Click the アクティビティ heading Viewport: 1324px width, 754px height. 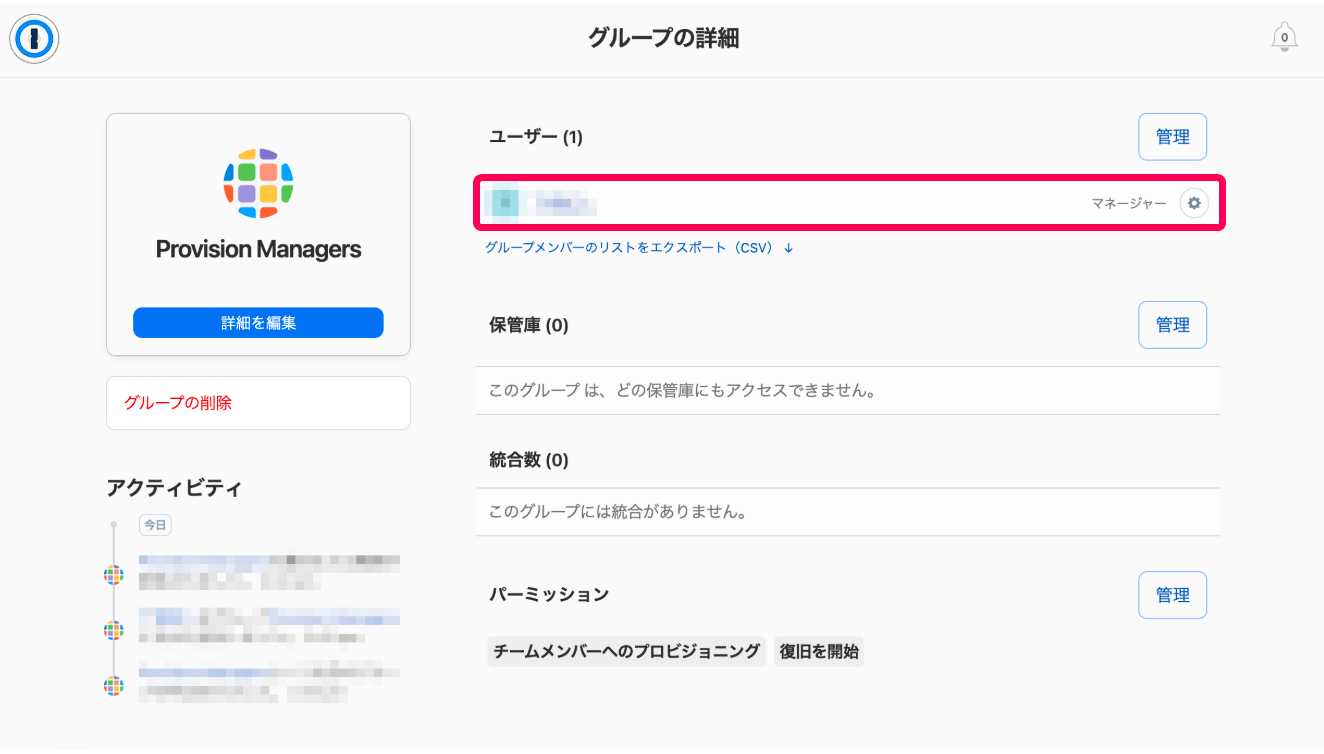coord(174,488)
